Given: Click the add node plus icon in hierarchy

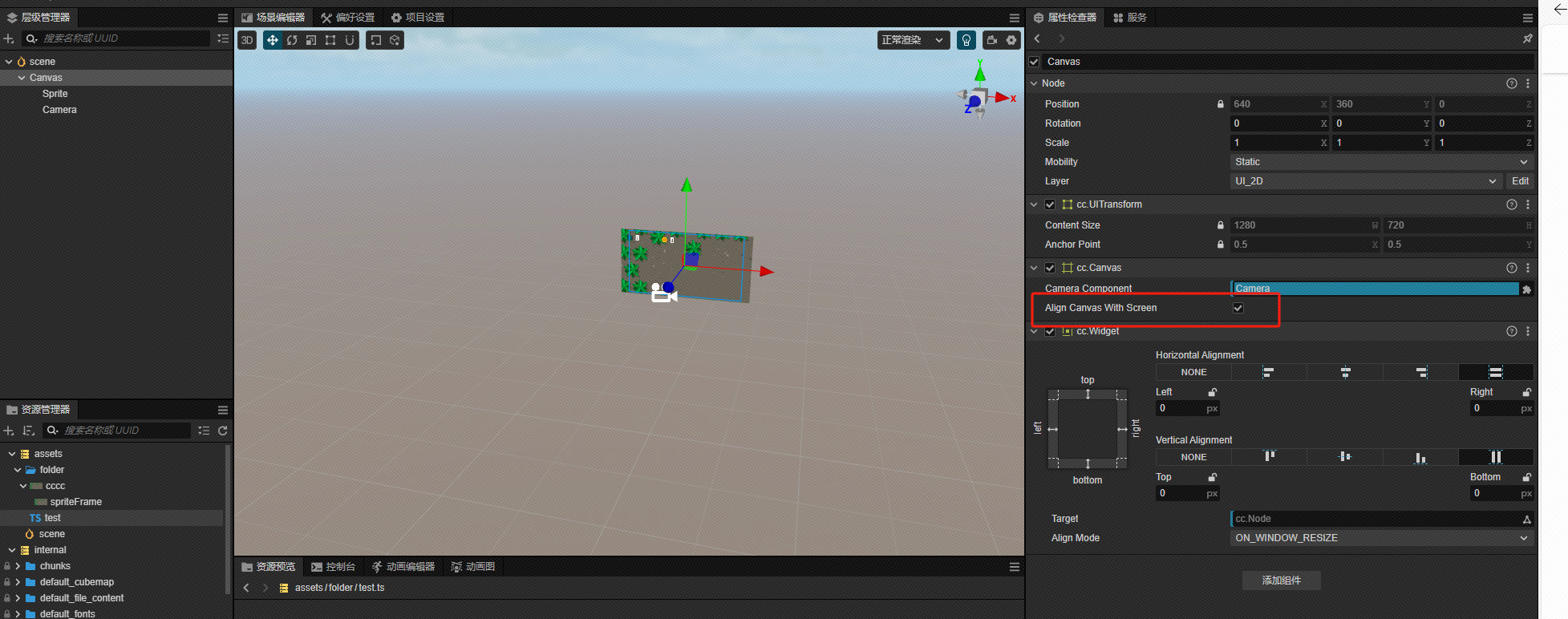Looking at the screenshot, I should tap(9, 38).
